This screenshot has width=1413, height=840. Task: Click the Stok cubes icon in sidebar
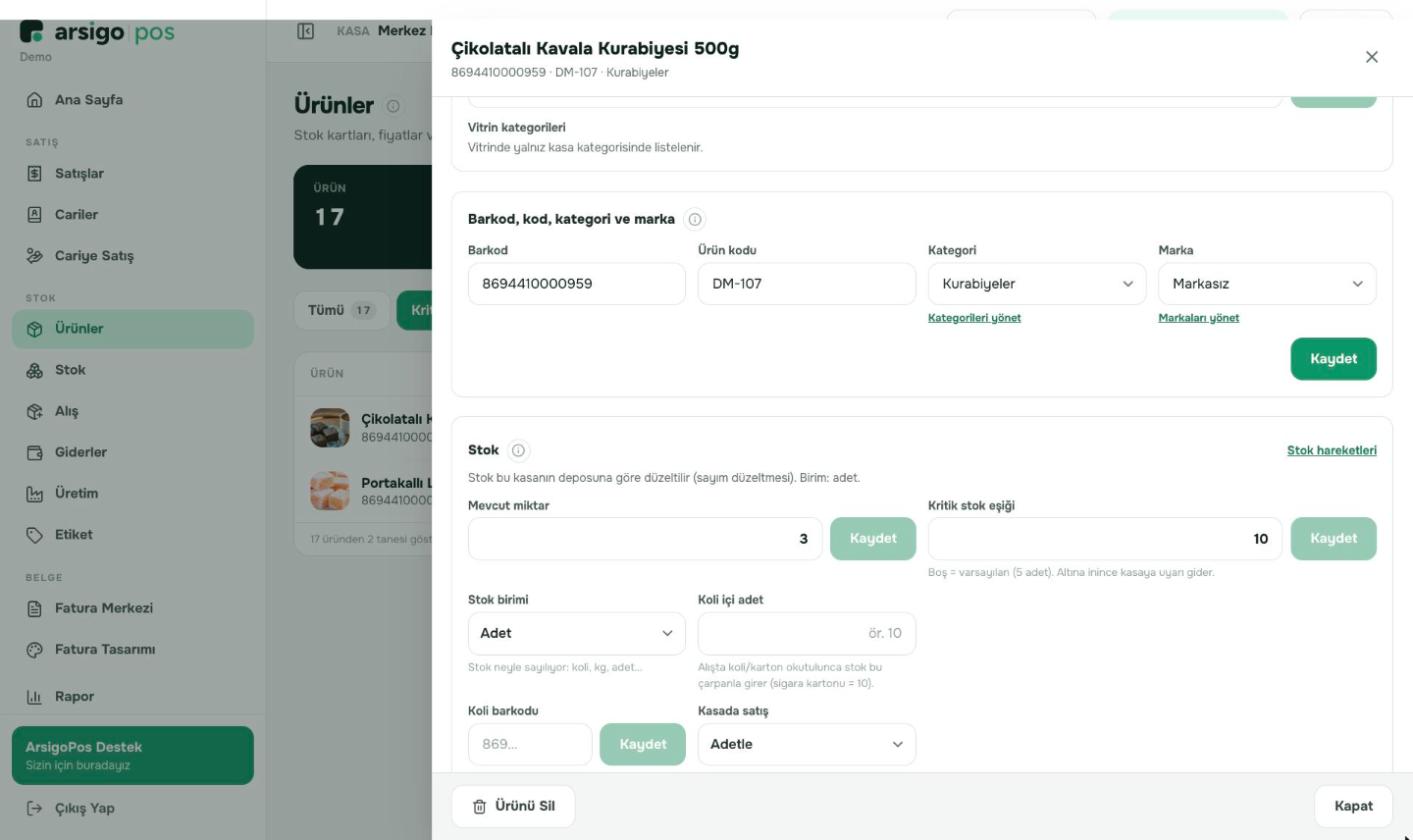[x=35, y=370]
